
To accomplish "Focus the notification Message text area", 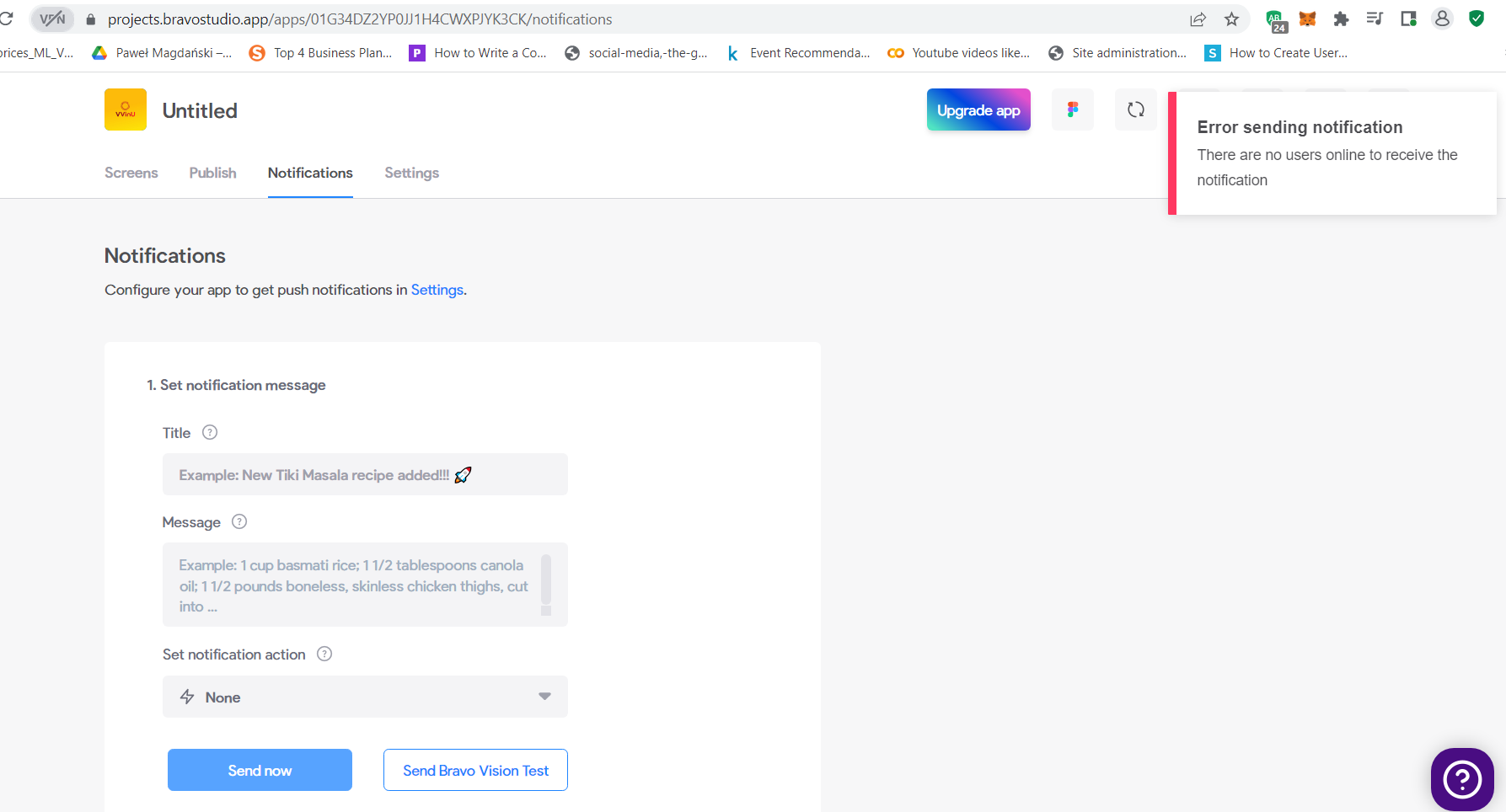I will click(x=365, y=585).
